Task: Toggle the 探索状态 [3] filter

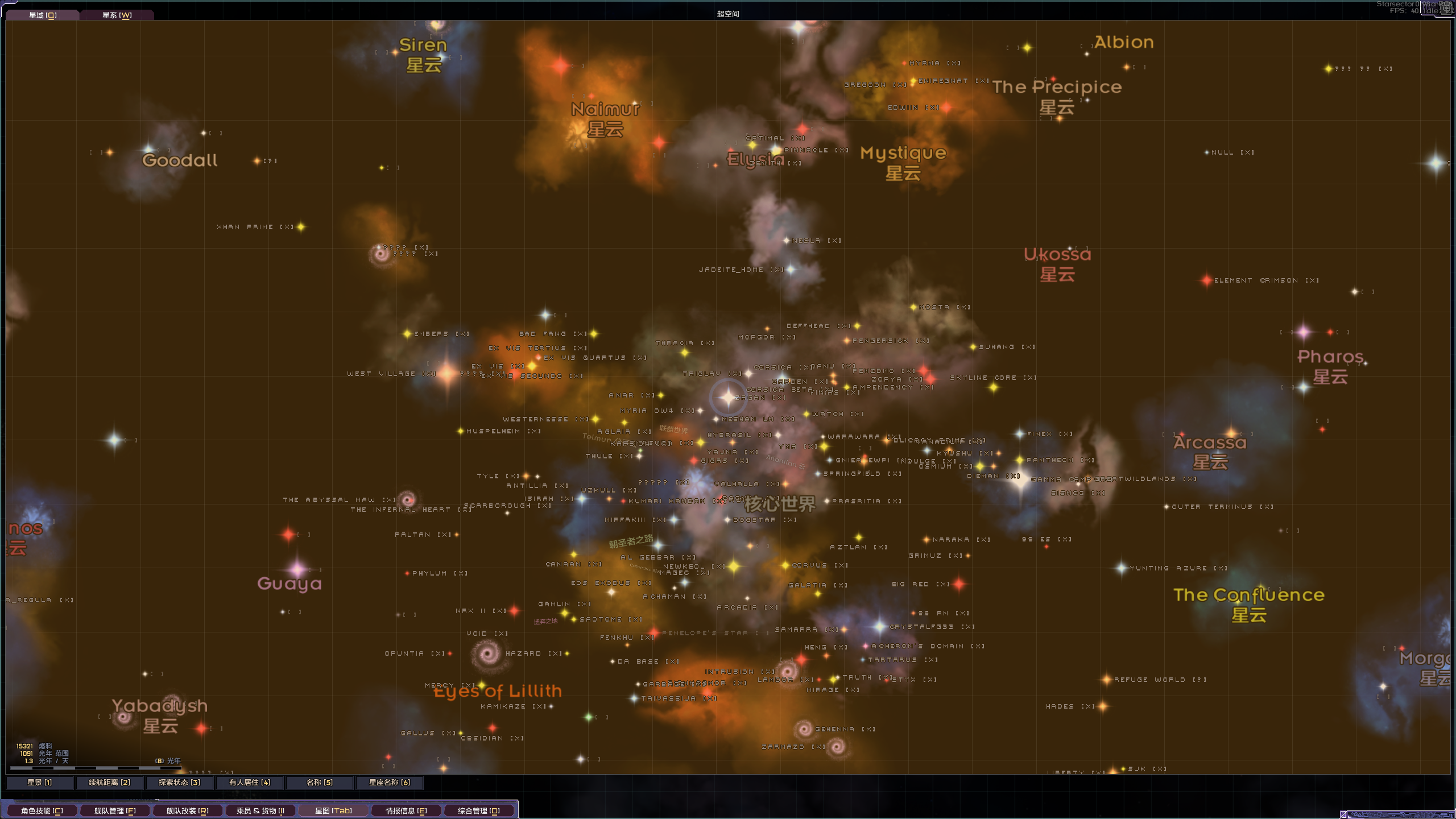Action: (180, 783)
